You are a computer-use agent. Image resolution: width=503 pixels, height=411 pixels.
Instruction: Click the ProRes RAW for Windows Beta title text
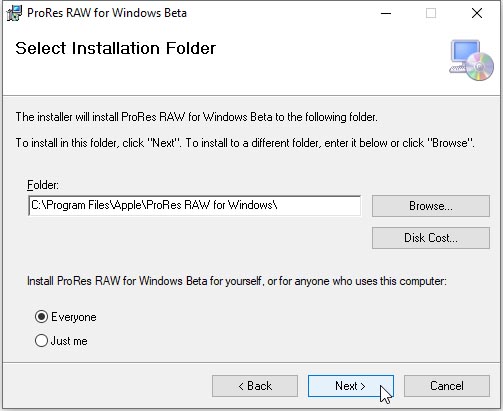click(107, 13)
